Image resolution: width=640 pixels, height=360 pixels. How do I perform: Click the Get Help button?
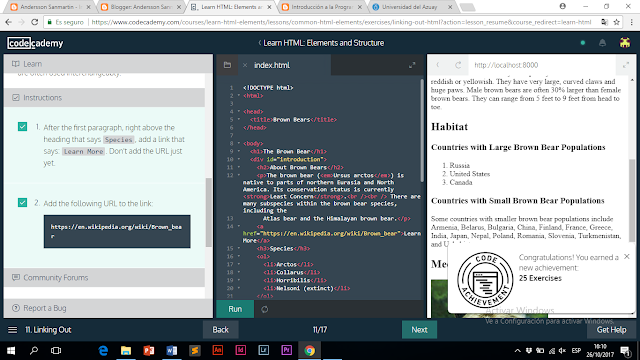pos(611,330)
